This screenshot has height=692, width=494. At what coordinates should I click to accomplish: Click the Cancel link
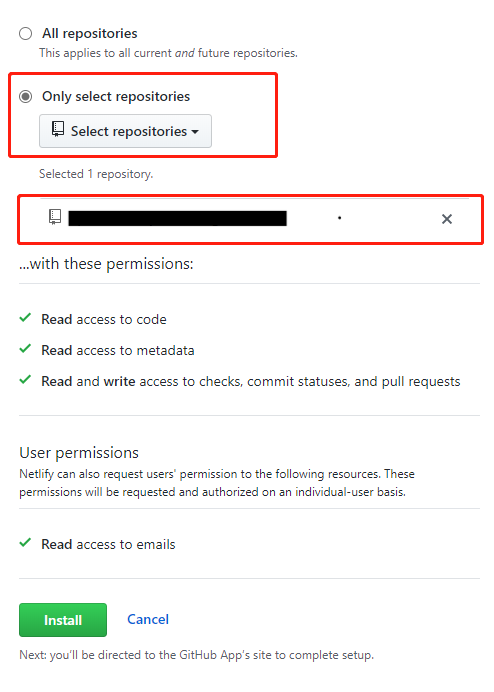point(148,619)
